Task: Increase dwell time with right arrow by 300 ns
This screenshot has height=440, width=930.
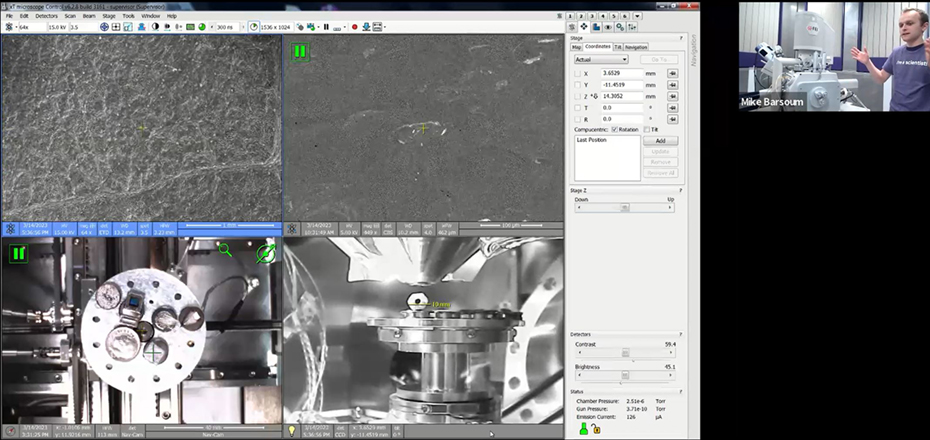Action: point(243,27)
